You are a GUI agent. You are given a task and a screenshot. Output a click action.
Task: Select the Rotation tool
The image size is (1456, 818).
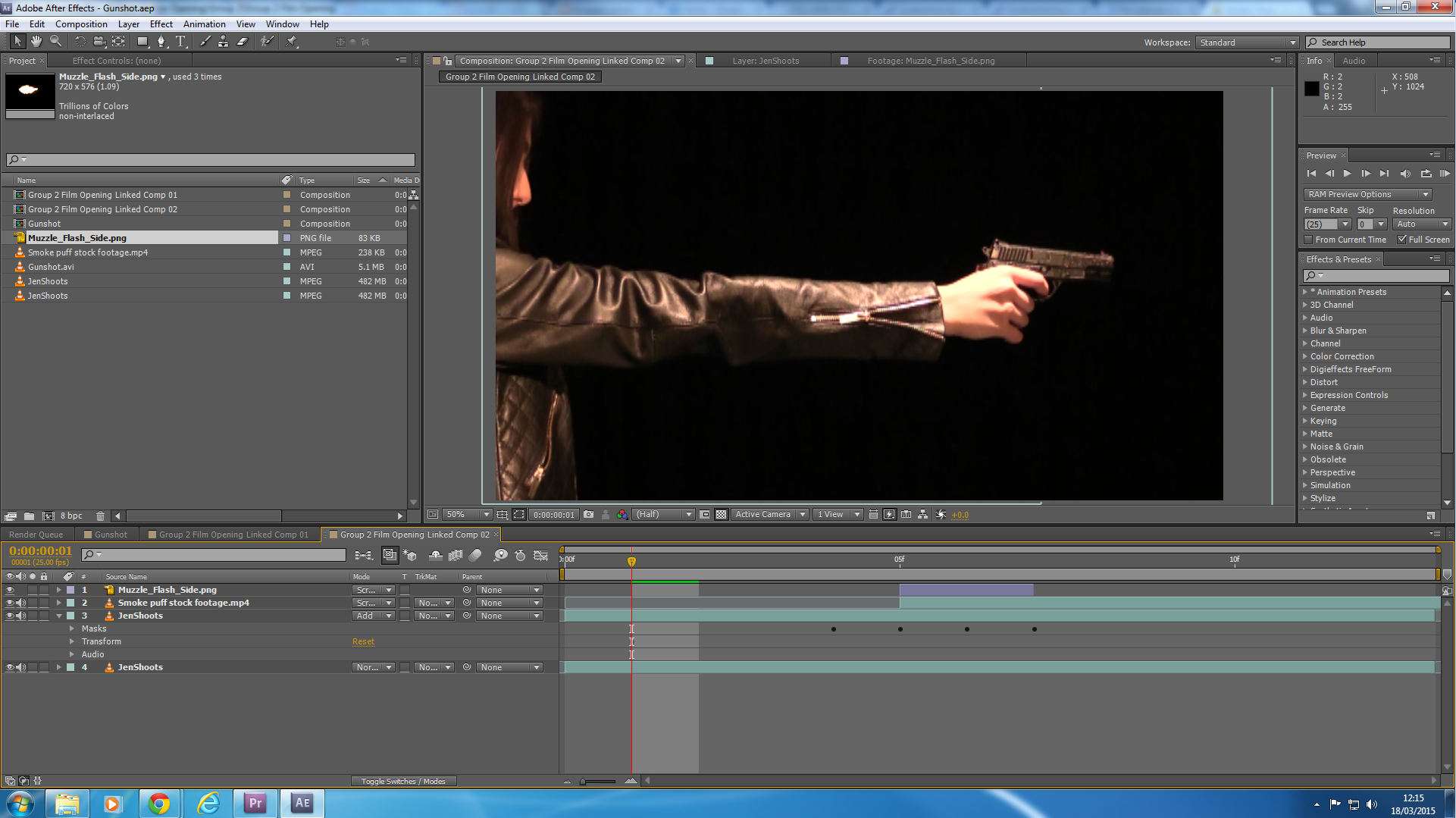point(80,42)
